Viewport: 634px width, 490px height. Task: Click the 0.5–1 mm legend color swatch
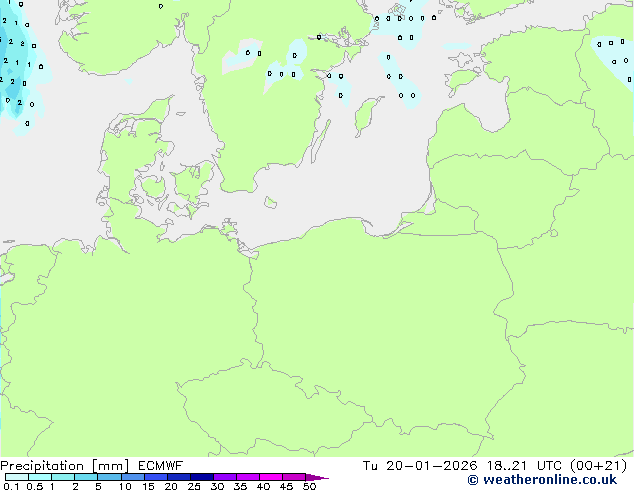coord(40,477)
